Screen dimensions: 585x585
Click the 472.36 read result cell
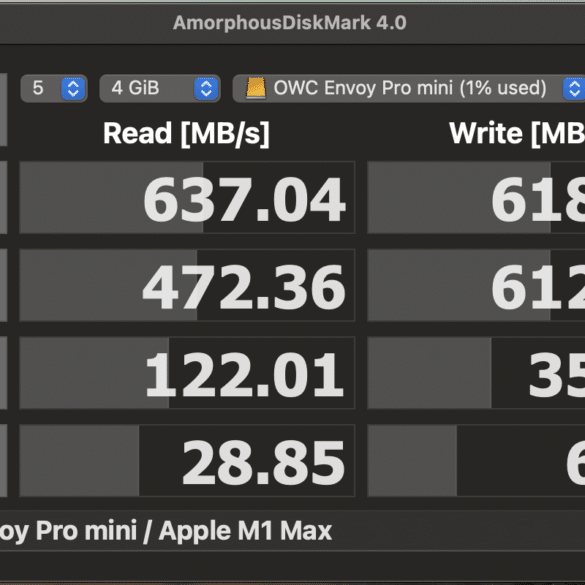click(187, 285)
